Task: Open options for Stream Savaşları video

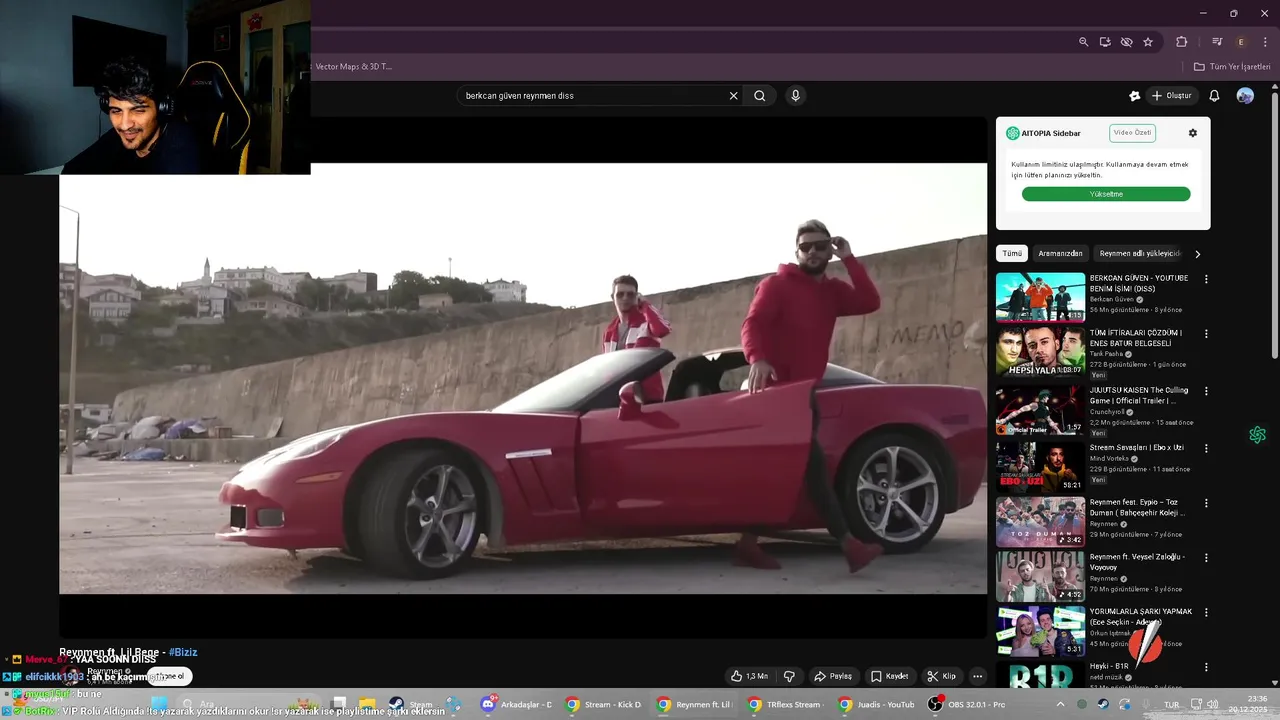Action: (1206, 448)
